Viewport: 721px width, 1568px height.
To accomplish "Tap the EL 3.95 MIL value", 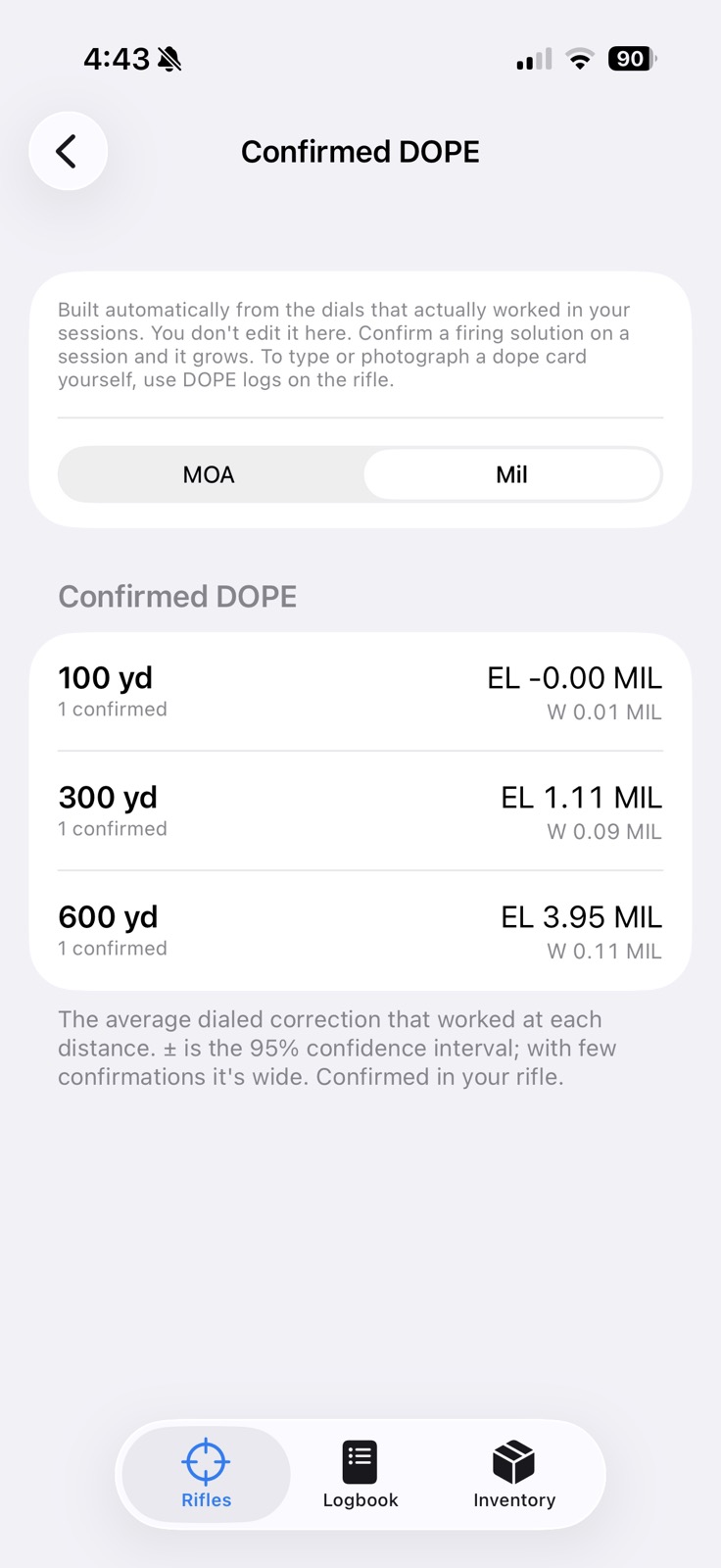I will pos(581,917).
